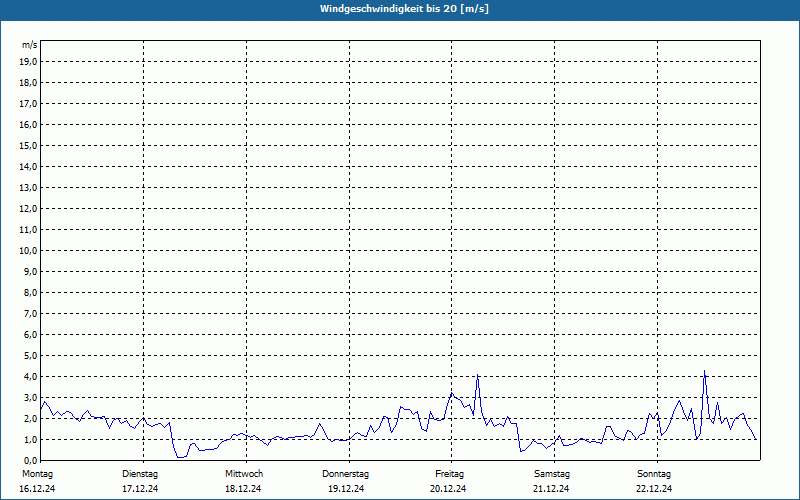This screenshot has width=800, height=500.
Task: Select the 2,0 axis value
Action: pyautogui.click(x=30, y=418)
